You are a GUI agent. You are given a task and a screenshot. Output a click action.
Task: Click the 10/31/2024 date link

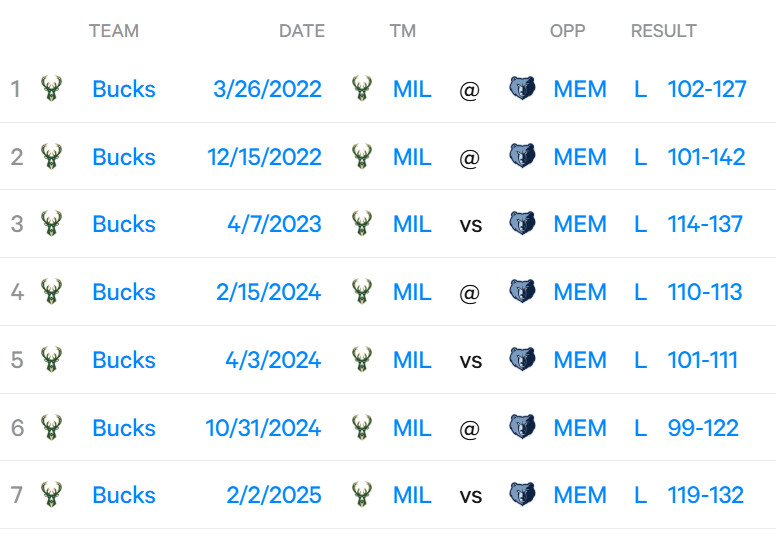[263, 428]
